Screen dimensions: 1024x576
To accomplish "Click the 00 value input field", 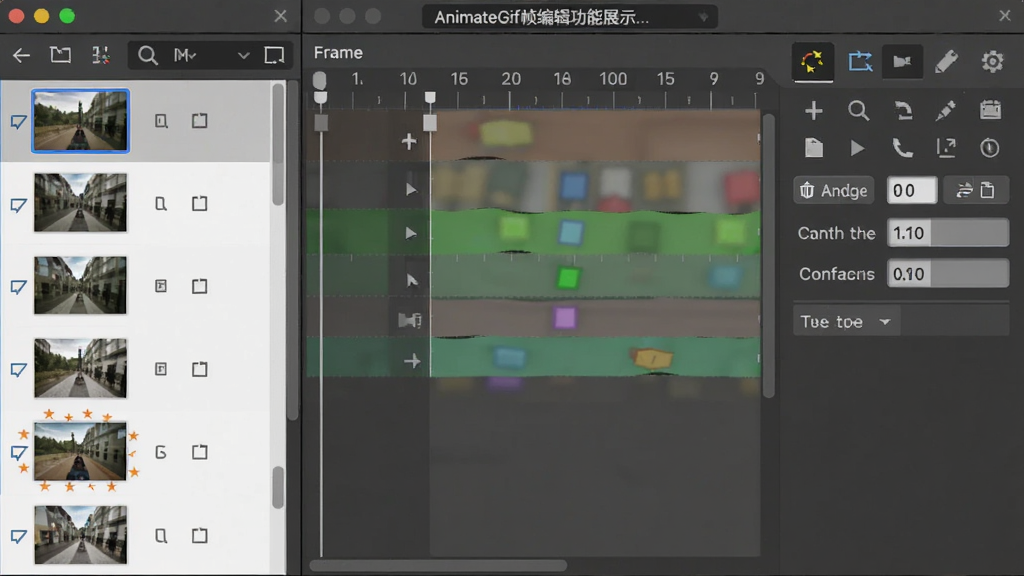I will 912,191.
